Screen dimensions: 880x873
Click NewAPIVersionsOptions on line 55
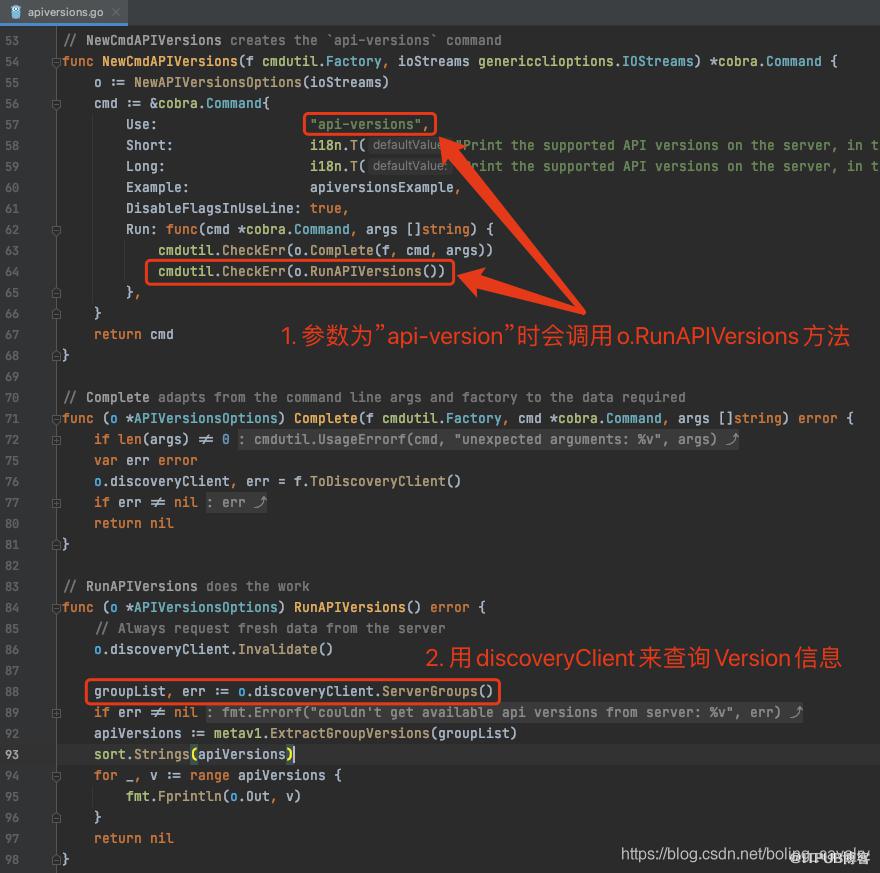coord(218,82)
